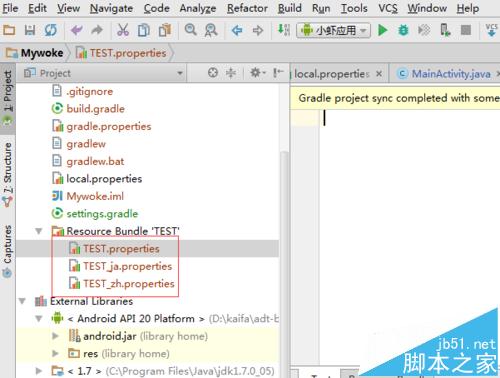Screen dimensions: 500x378
Task: Select build.gradle in project tree
Action: point(88,109)
